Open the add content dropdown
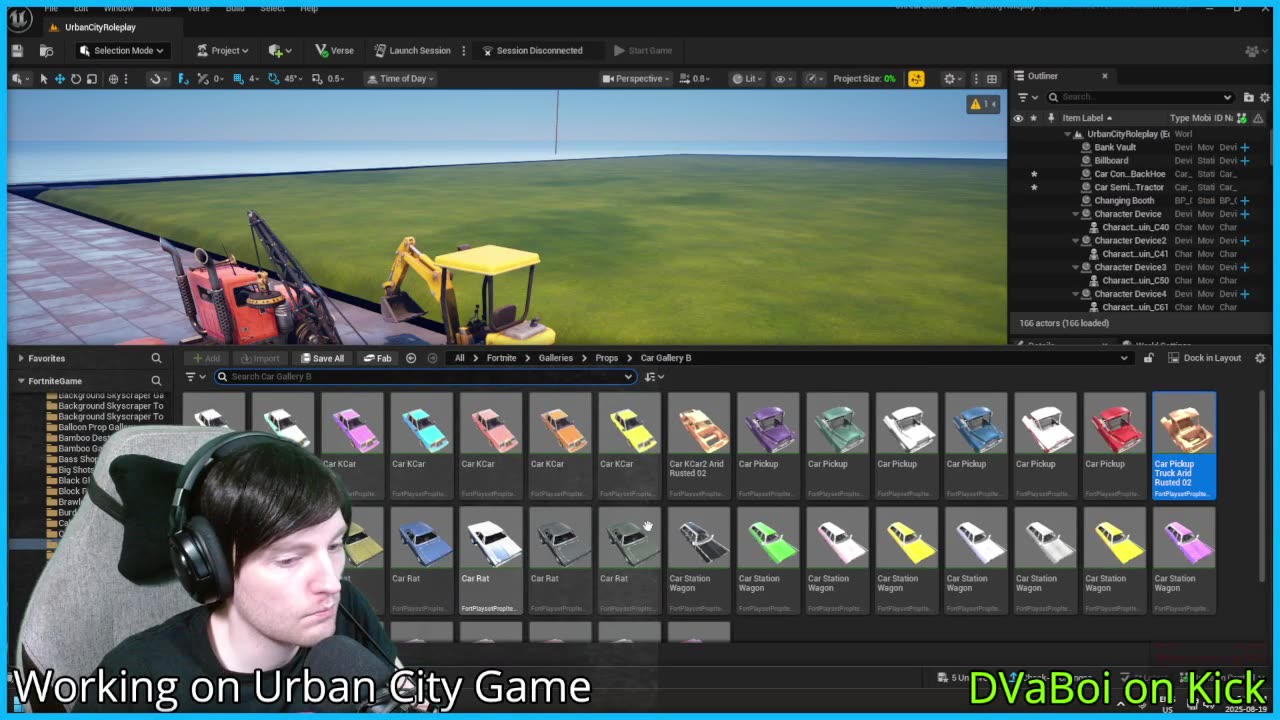This screenshot has width=1280, height=720. 280,50
